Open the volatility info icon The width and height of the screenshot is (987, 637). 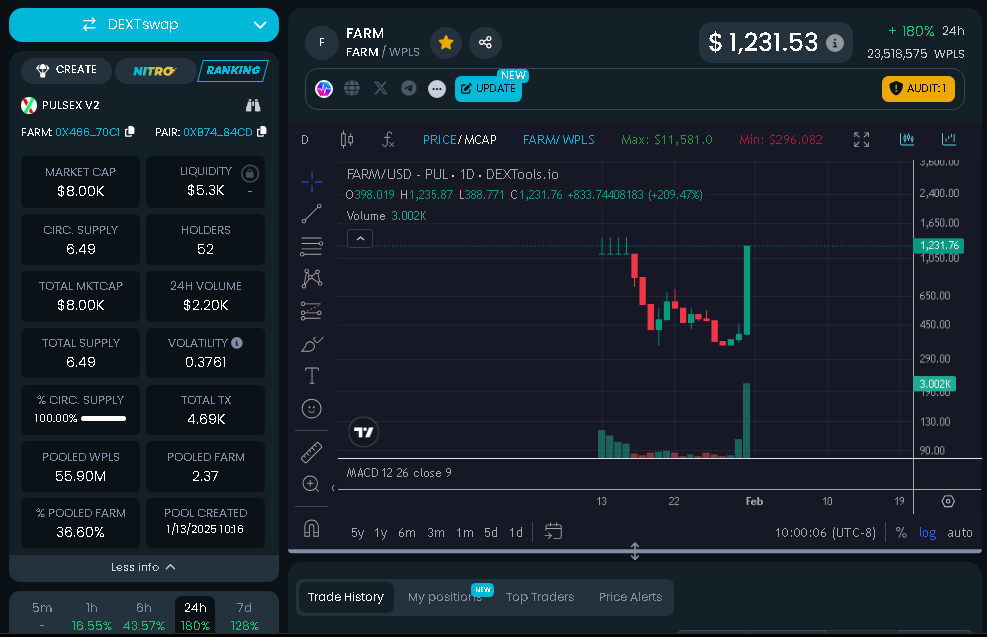(x=237, y=343)
